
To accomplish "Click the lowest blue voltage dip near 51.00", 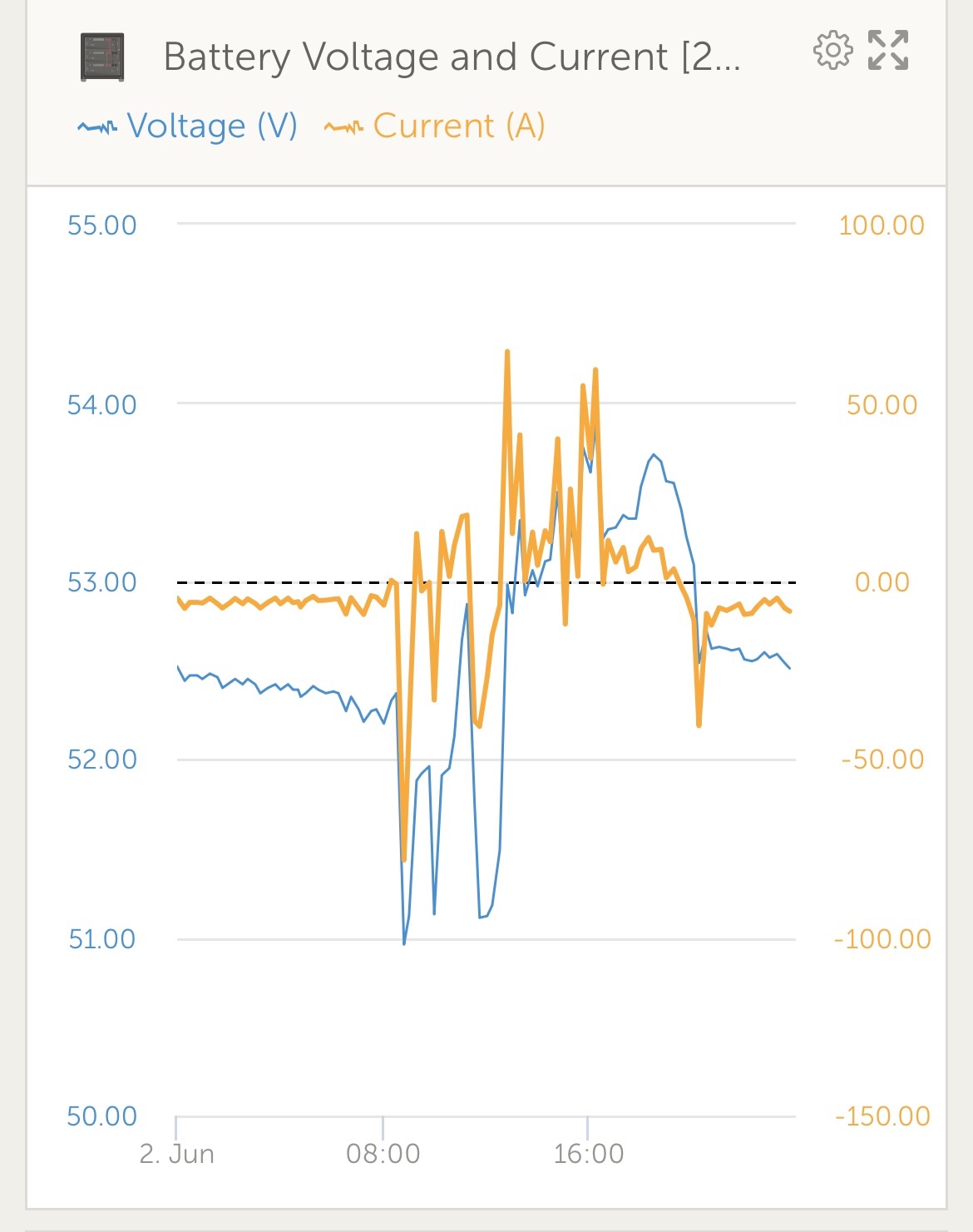I will click(404, 943).
